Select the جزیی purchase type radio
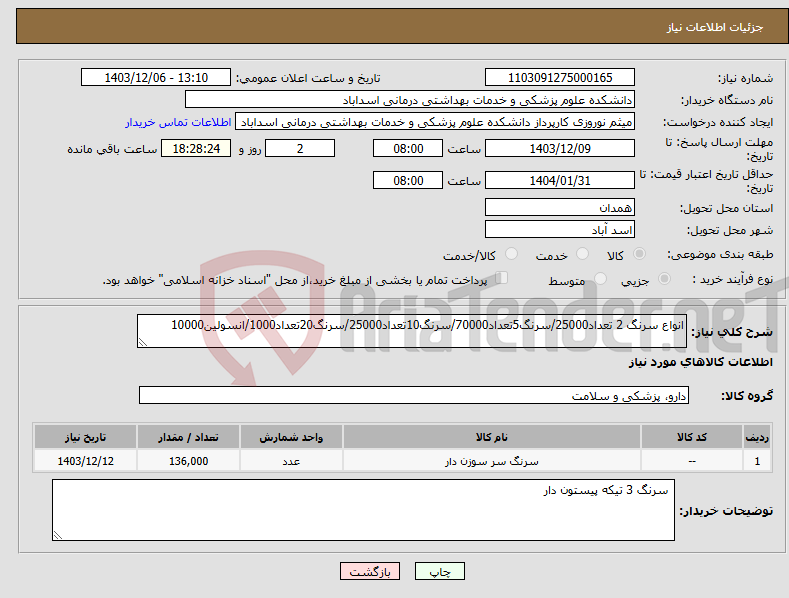 664,278
